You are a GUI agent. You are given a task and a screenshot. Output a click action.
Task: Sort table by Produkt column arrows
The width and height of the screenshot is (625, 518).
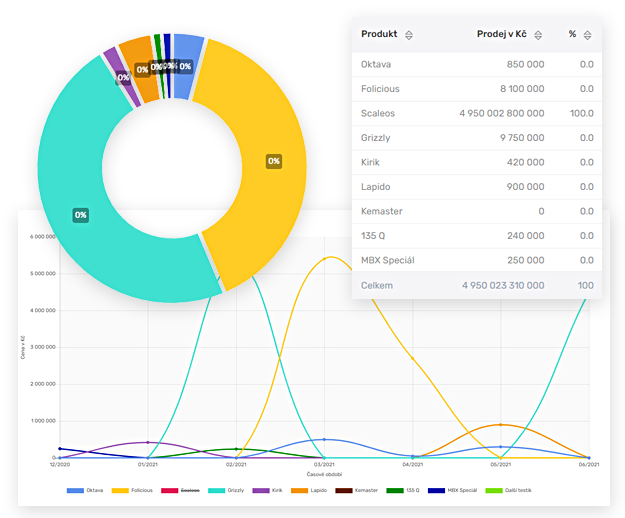point(409,35)
